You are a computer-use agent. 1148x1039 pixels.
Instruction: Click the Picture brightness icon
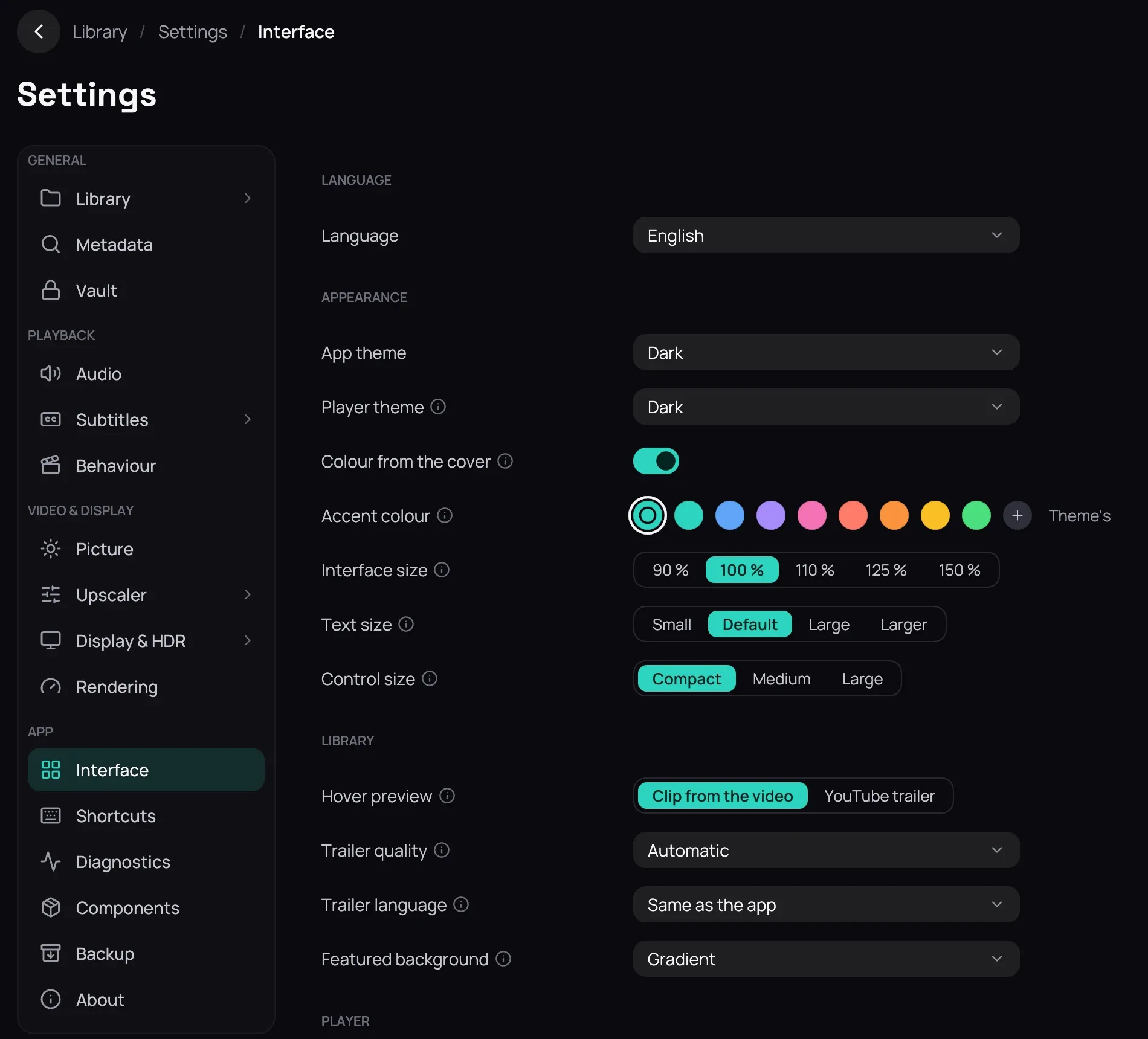click(x=51, y=548)
